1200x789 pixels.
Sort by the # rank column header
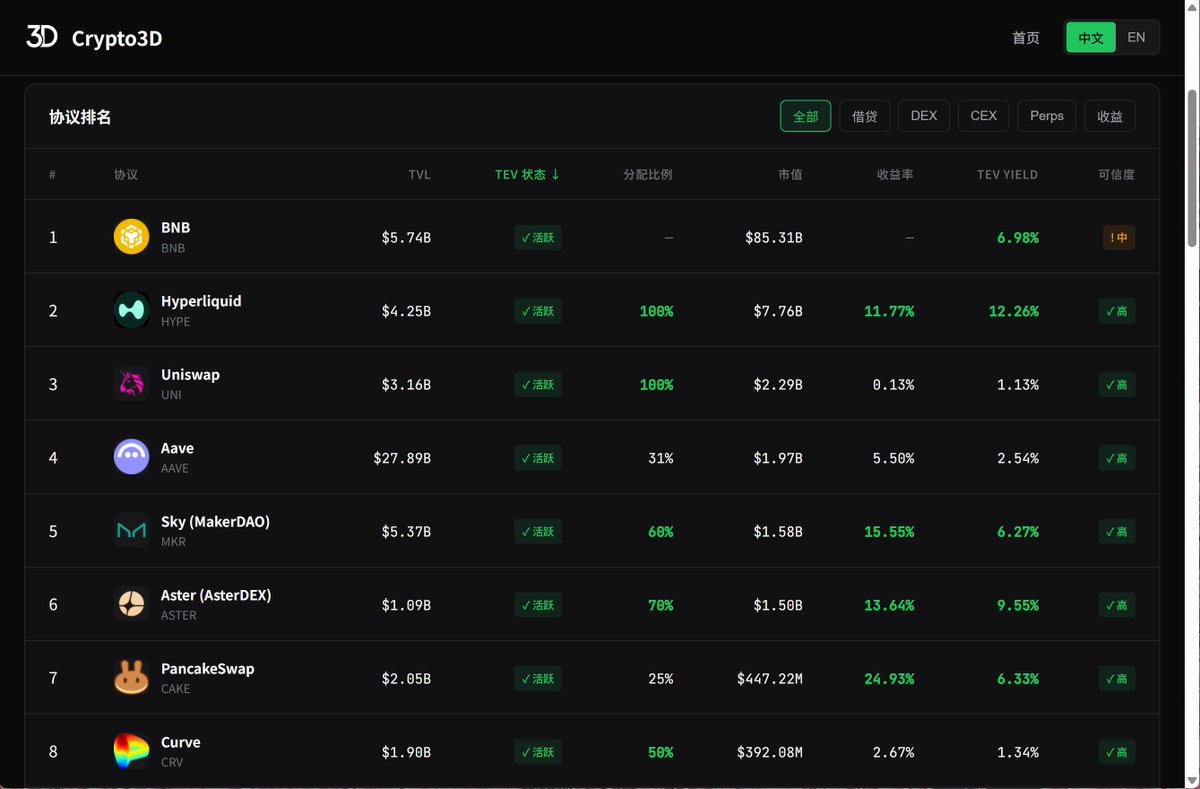coord(53,174)
